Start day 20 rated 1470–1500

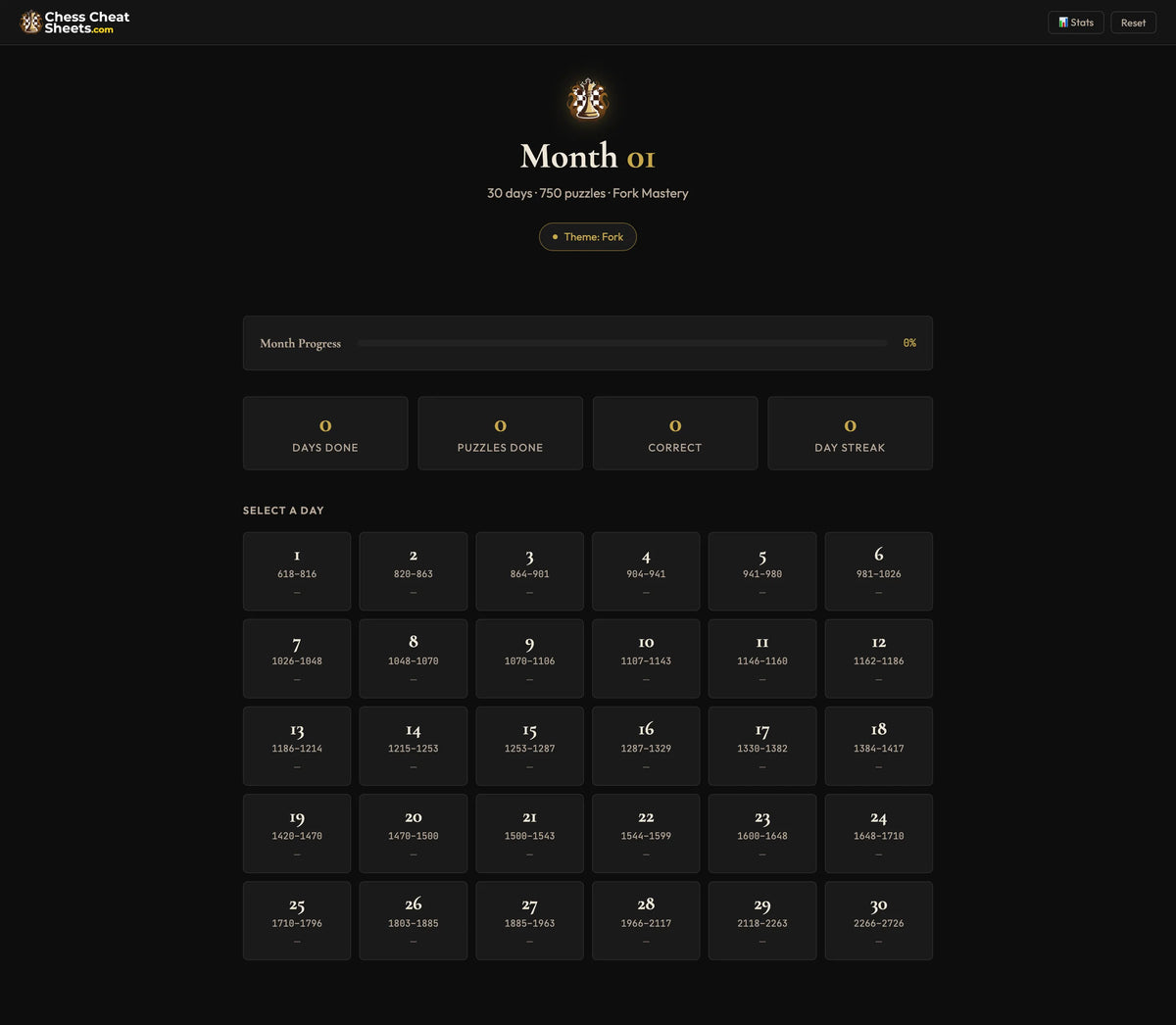(x=414, y=833)
